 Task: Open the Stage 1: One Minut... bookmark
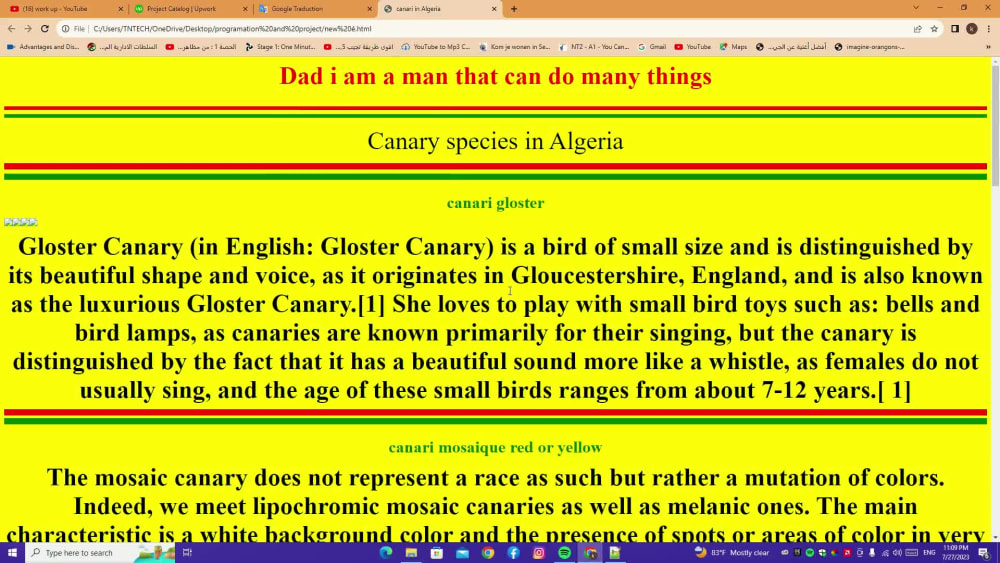[281, 47]
